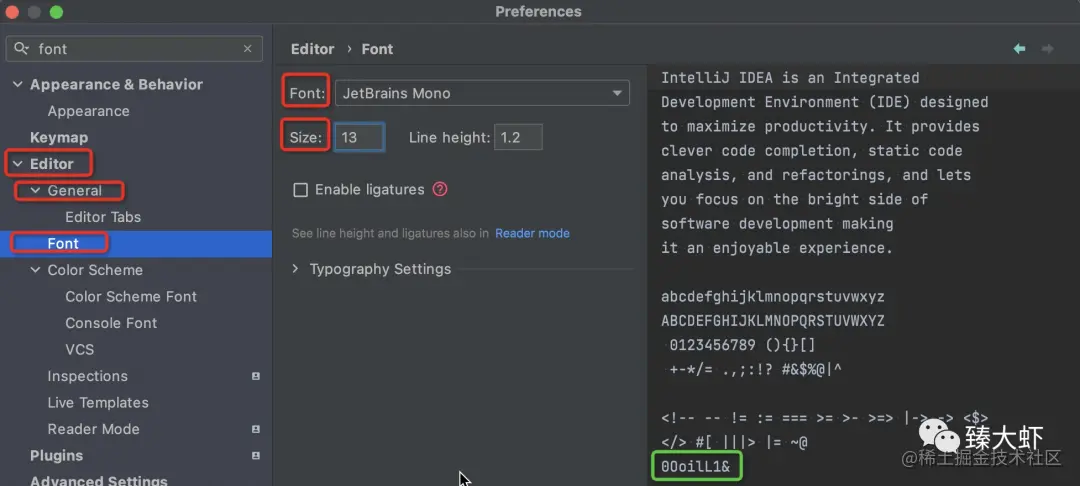1080x486 pixels.
Task: Click the preview line starting 'IntelliJ IDEA is an'
Action: tap(790, 78)
